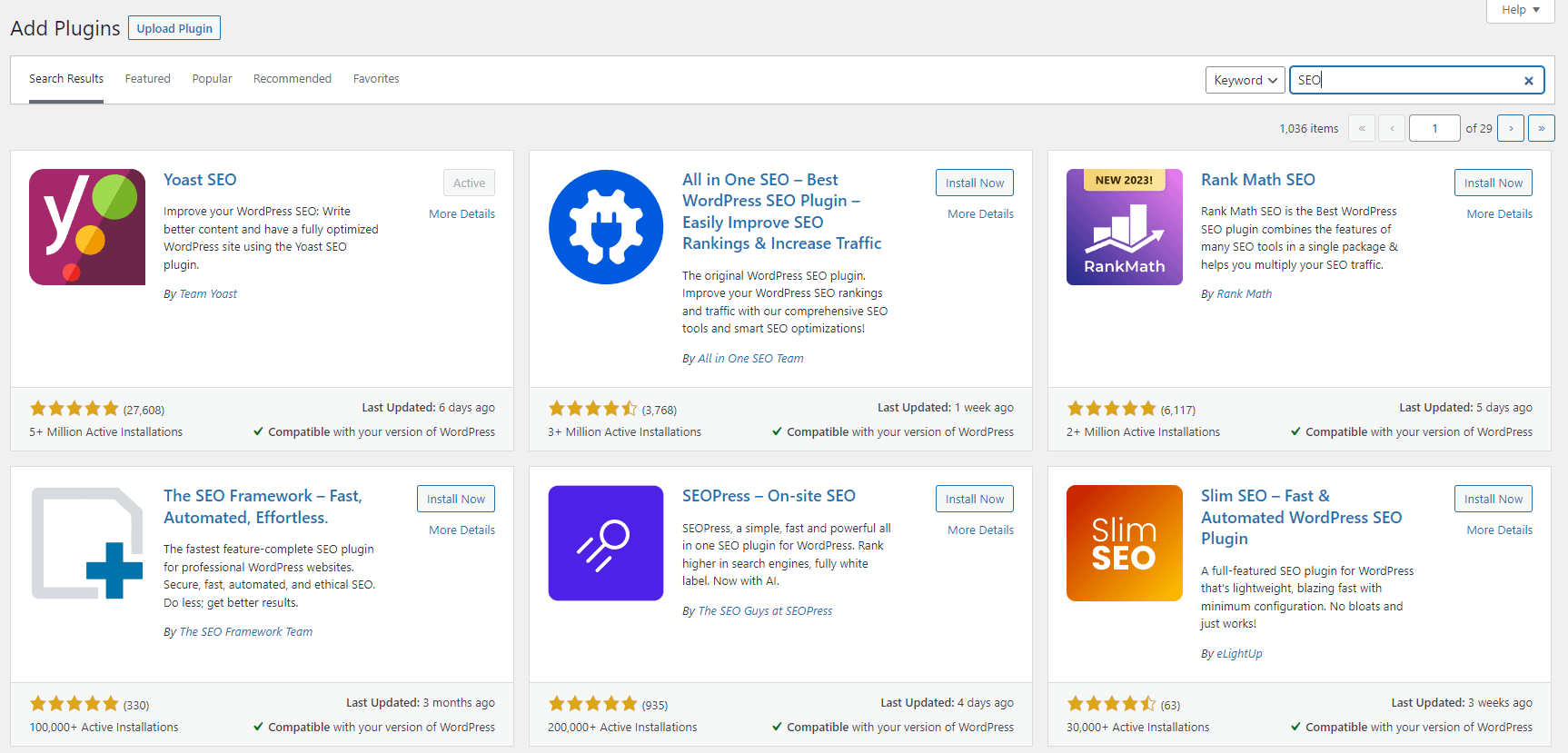View More Details for Rank Math SEO
Viewport: 1568px width, 753px height.
point(1499,214)
